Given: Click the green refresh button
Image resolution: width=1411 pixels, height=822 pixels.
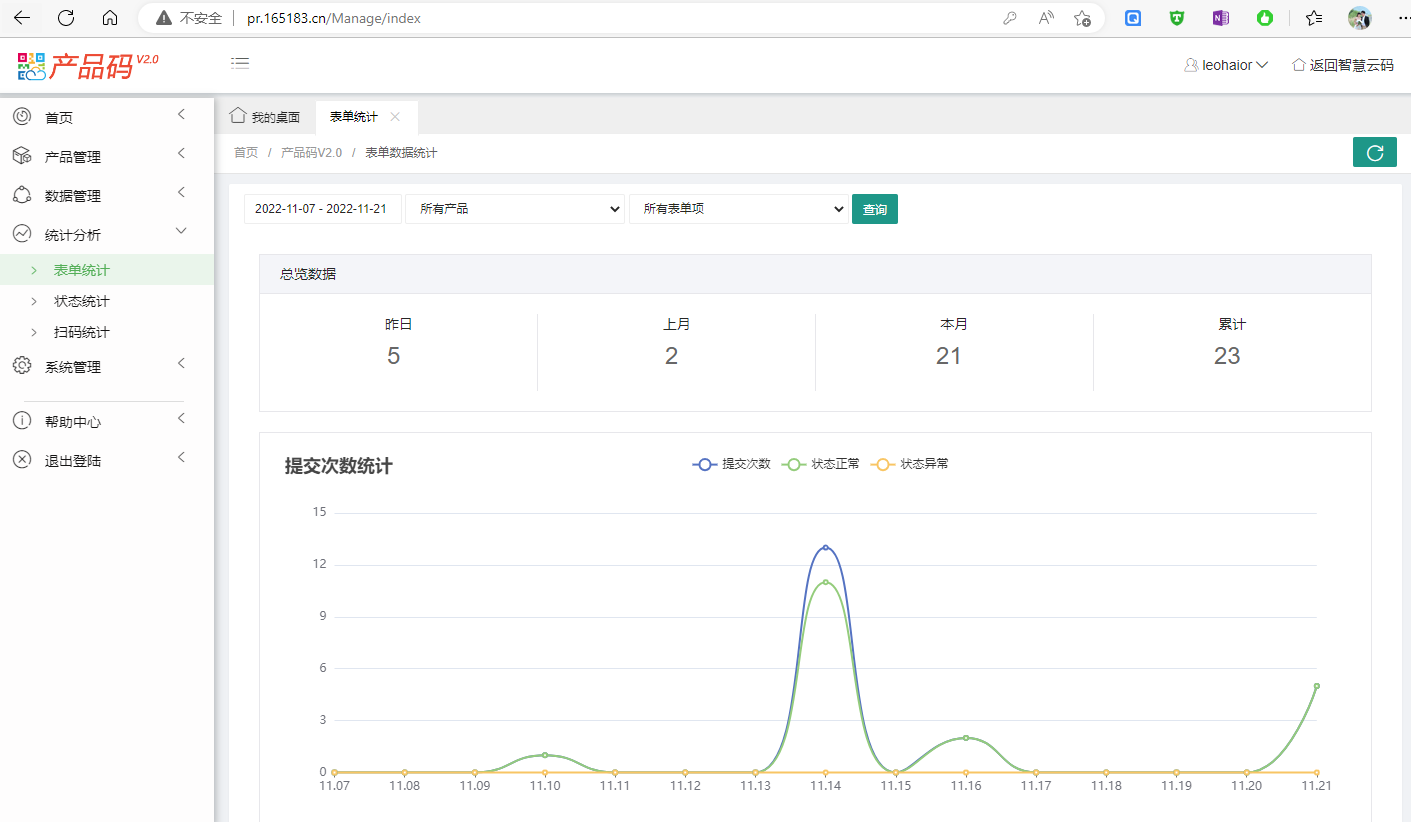Looking at the screenshot, I should point(1374,152).
